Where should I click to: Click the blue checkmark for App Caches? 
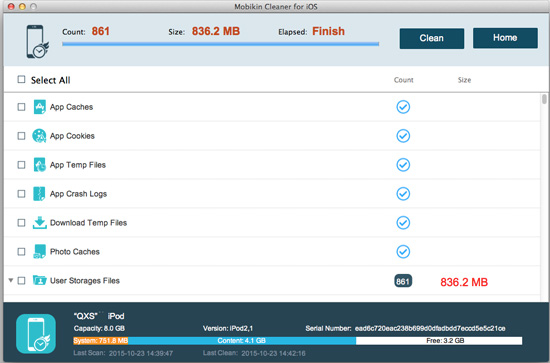pyautogui.click(x=403, y=107)
